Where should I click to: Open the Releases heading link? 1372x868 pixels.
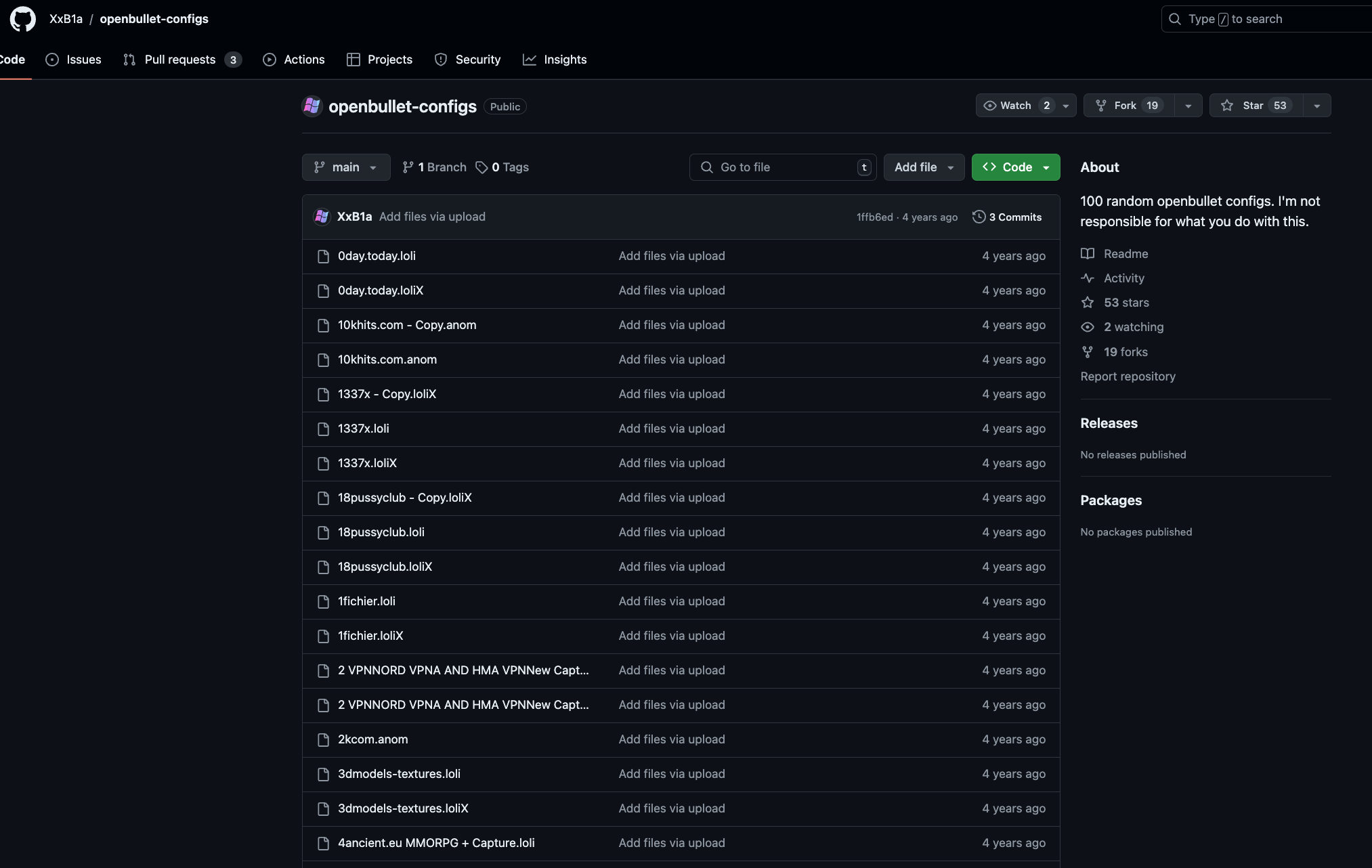(x=1109, y=423)
